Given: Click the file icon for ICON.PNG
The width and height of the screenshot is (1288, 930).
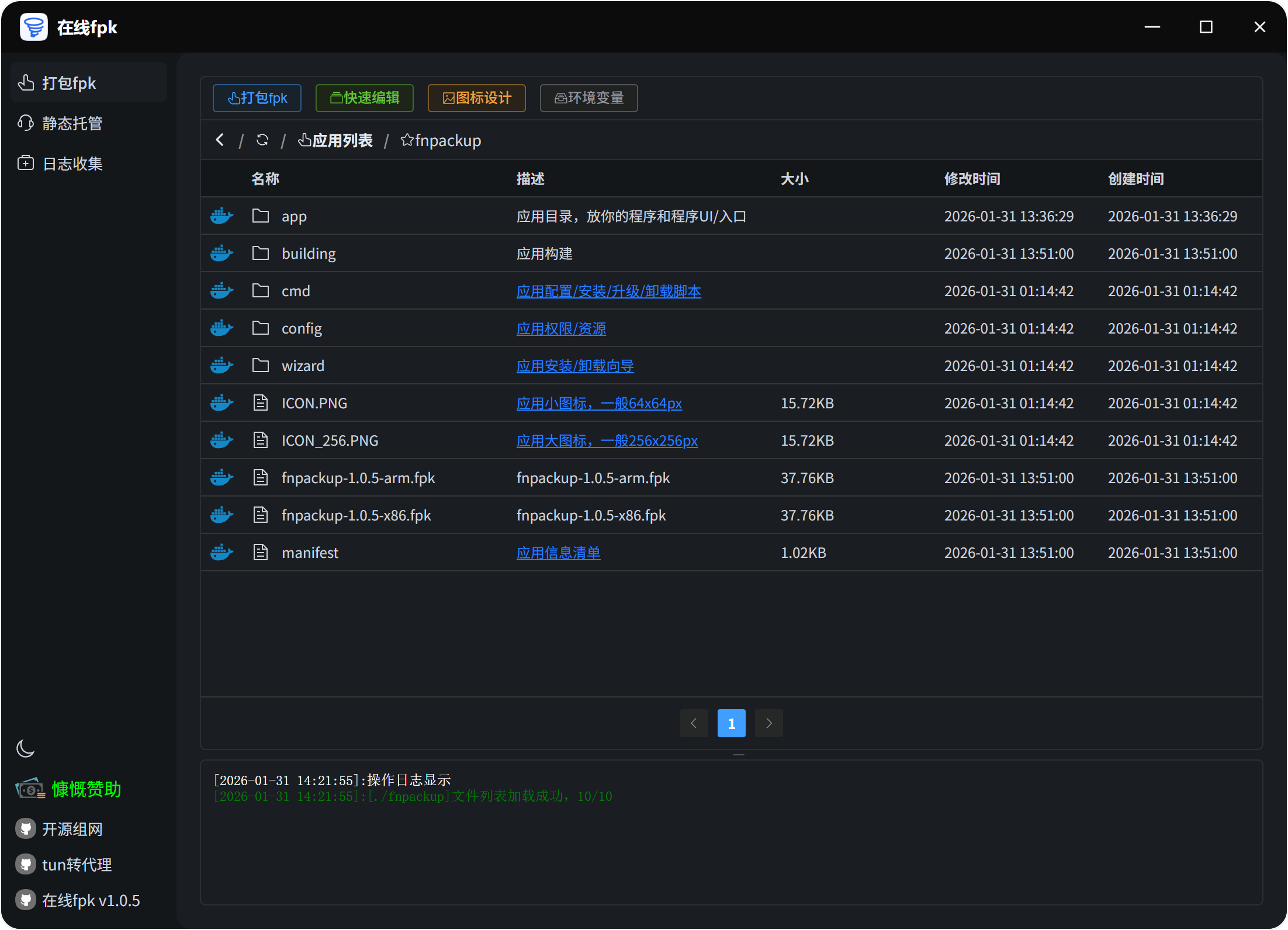Looking at the screenshot, I should [x=261, y=403].
